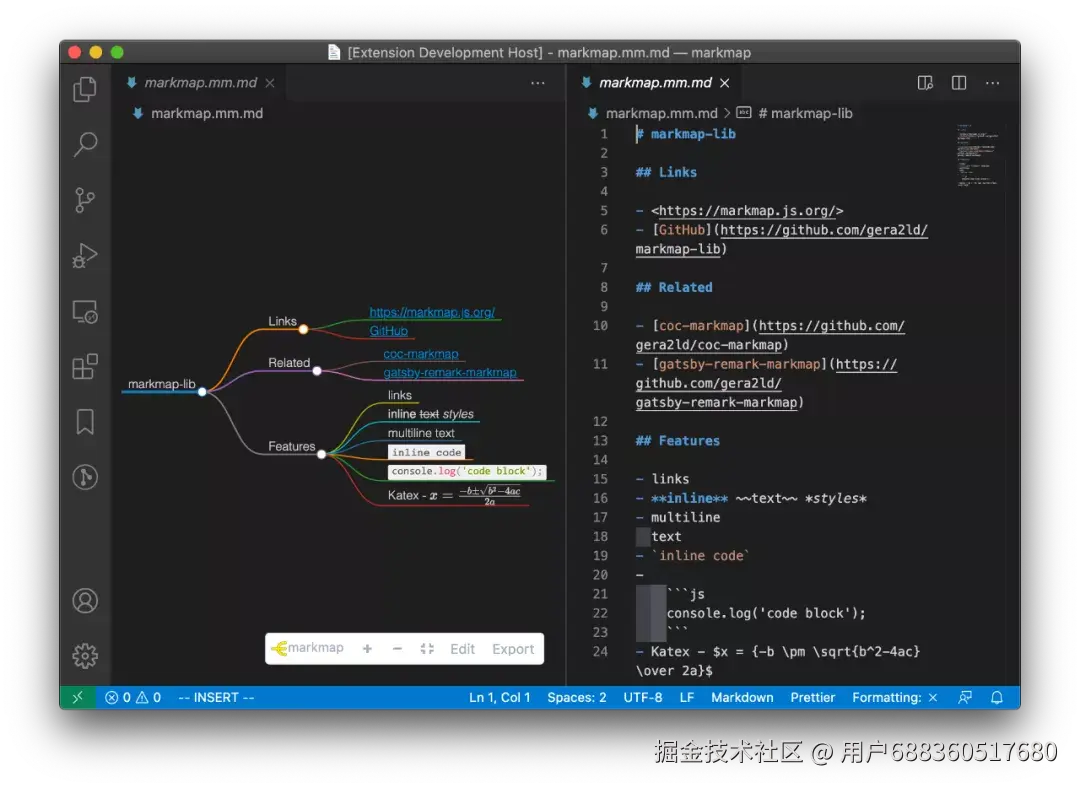1080x788 pixels.
Task: Open the notifications bell icon
Action: tap(997, 697)
